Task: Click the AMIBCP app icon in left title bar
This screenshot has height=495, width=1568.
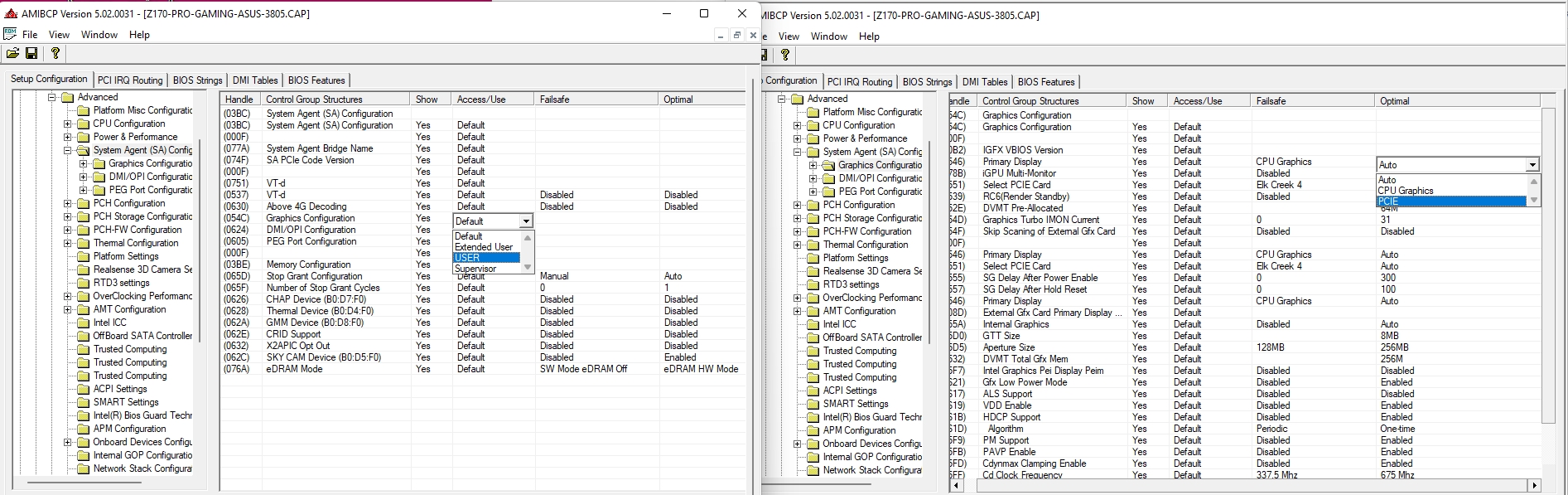Action: point(10,13)
